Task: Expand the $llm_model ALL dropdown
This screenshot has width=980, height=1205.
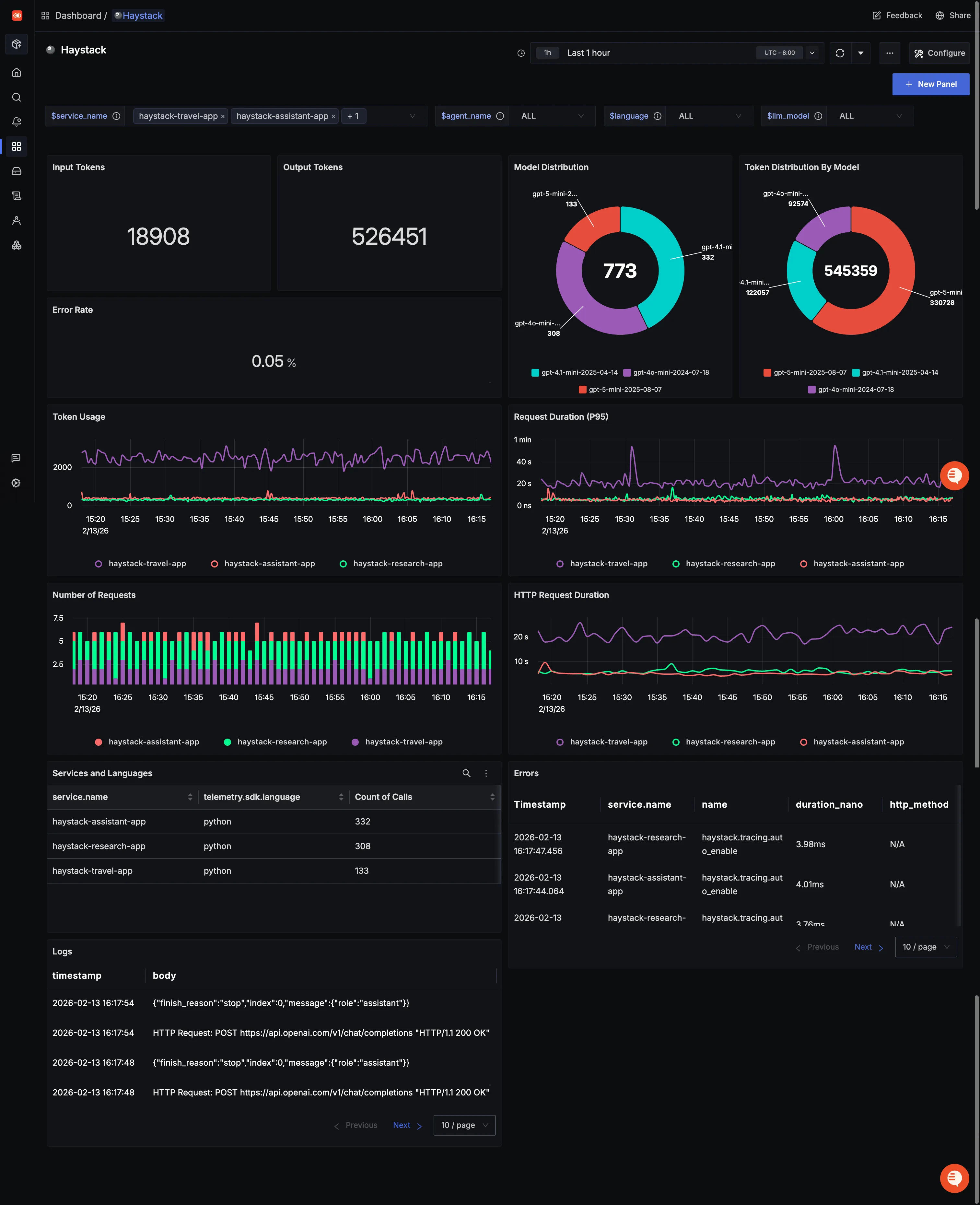Action: tap(870, 116)
